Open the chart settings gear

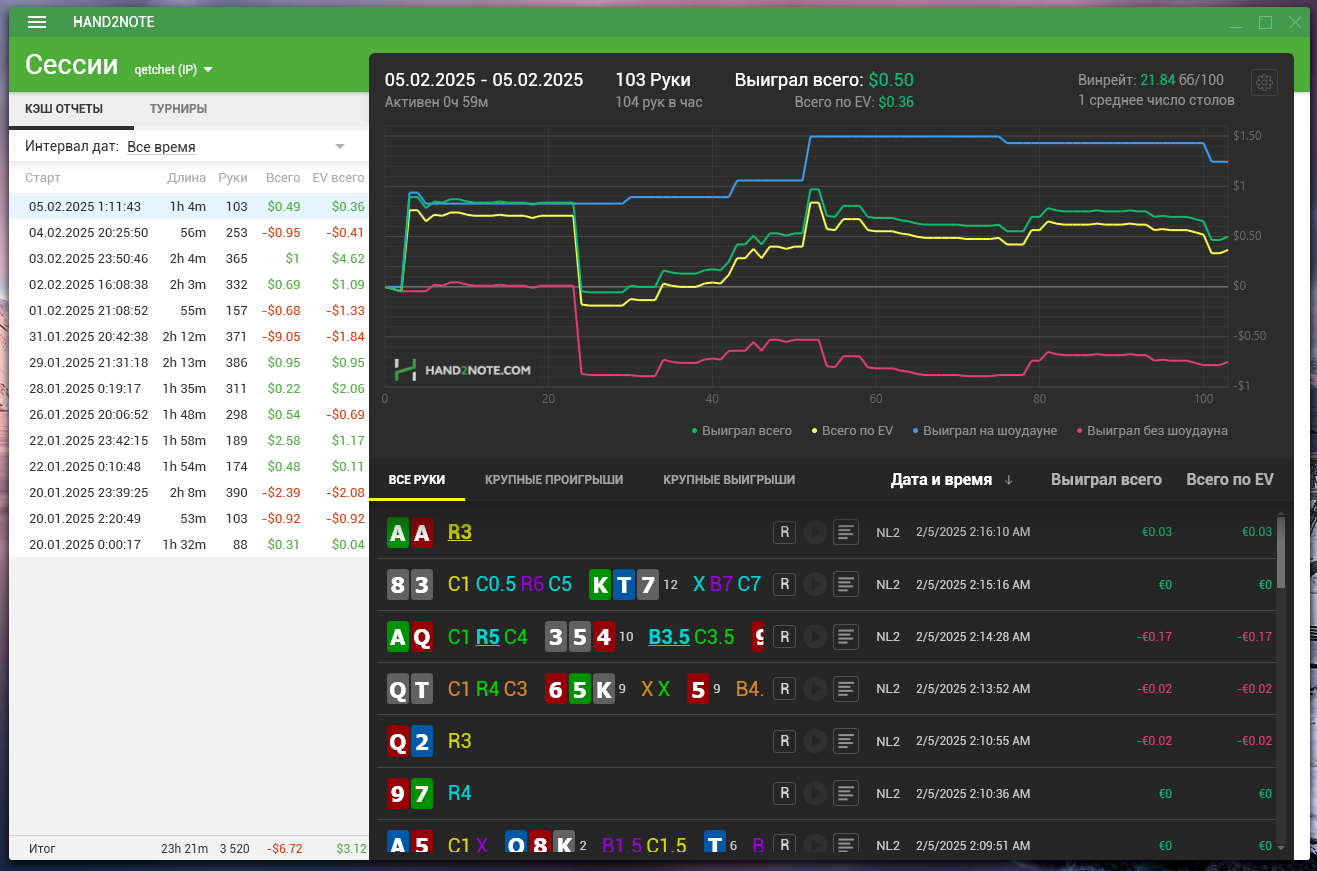click(x=1264, y=83)
